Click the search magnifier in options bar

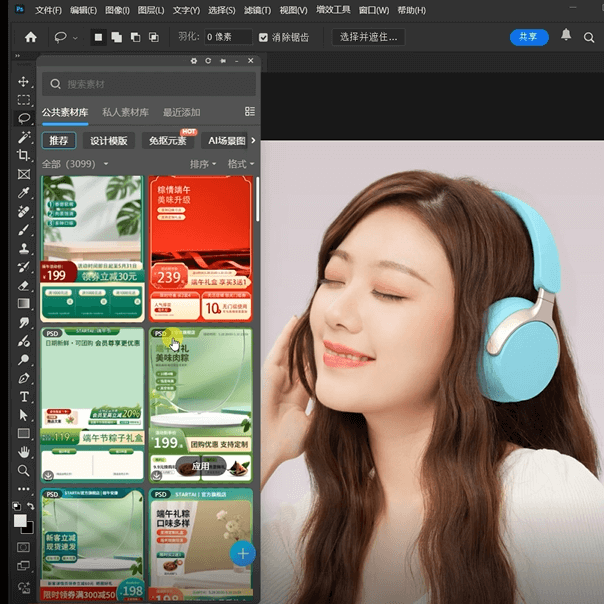point(589,37)
